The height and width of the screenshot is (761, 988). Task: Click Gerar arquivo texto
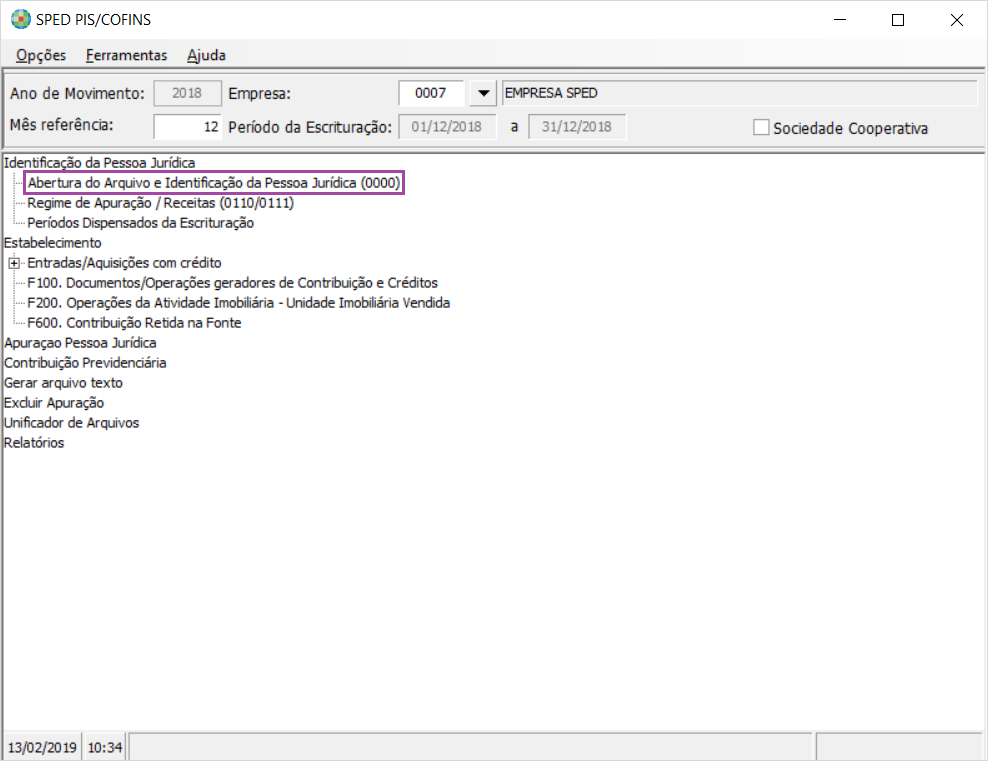tap(63, 383)
